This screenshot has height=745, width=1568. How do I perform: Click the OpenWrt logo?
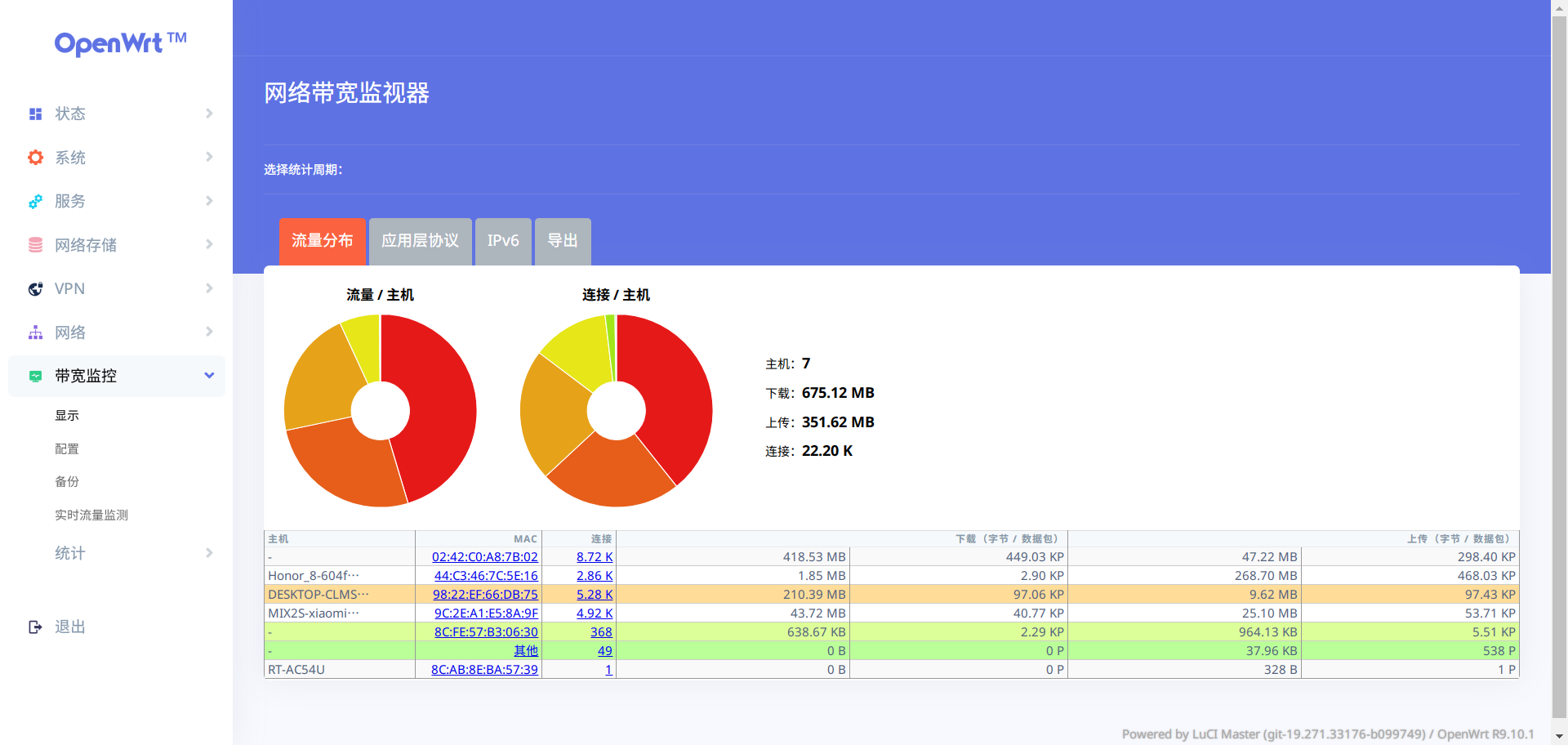point(120,43)
